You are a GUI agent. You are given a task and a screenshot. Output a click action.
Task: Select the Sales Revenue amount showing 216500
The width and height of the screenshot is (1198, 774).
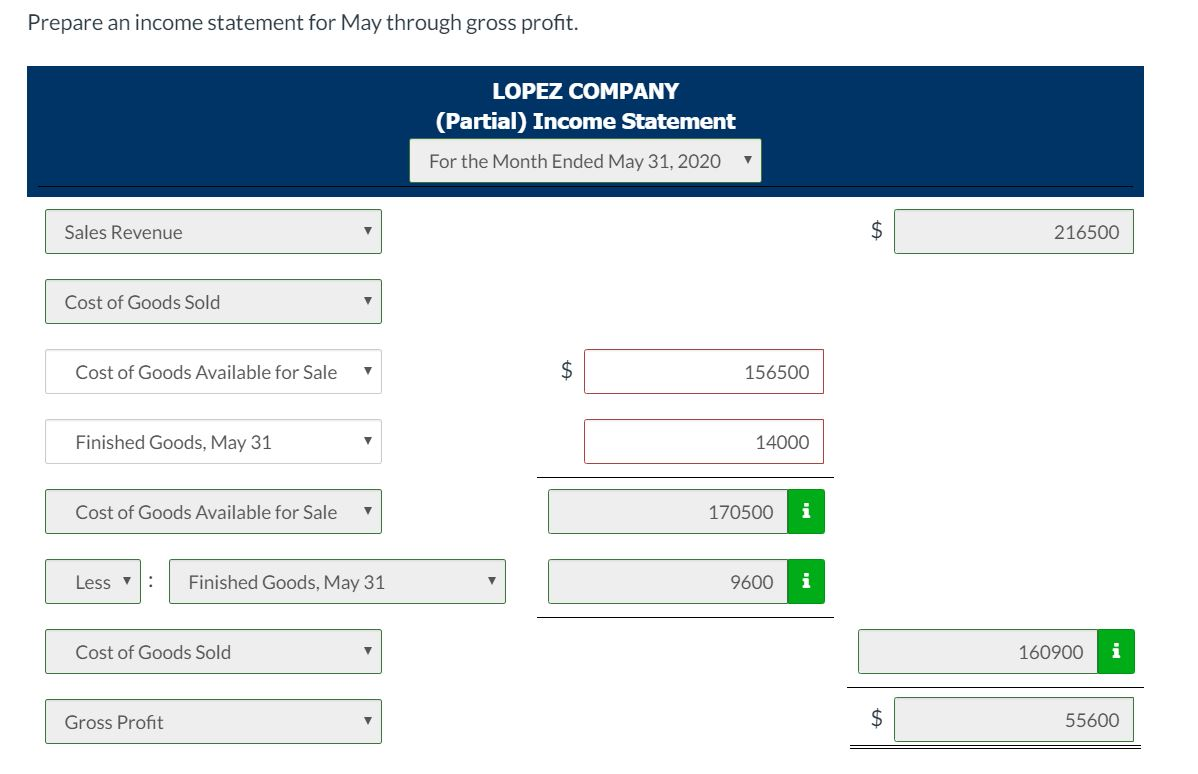point(1014,231)
